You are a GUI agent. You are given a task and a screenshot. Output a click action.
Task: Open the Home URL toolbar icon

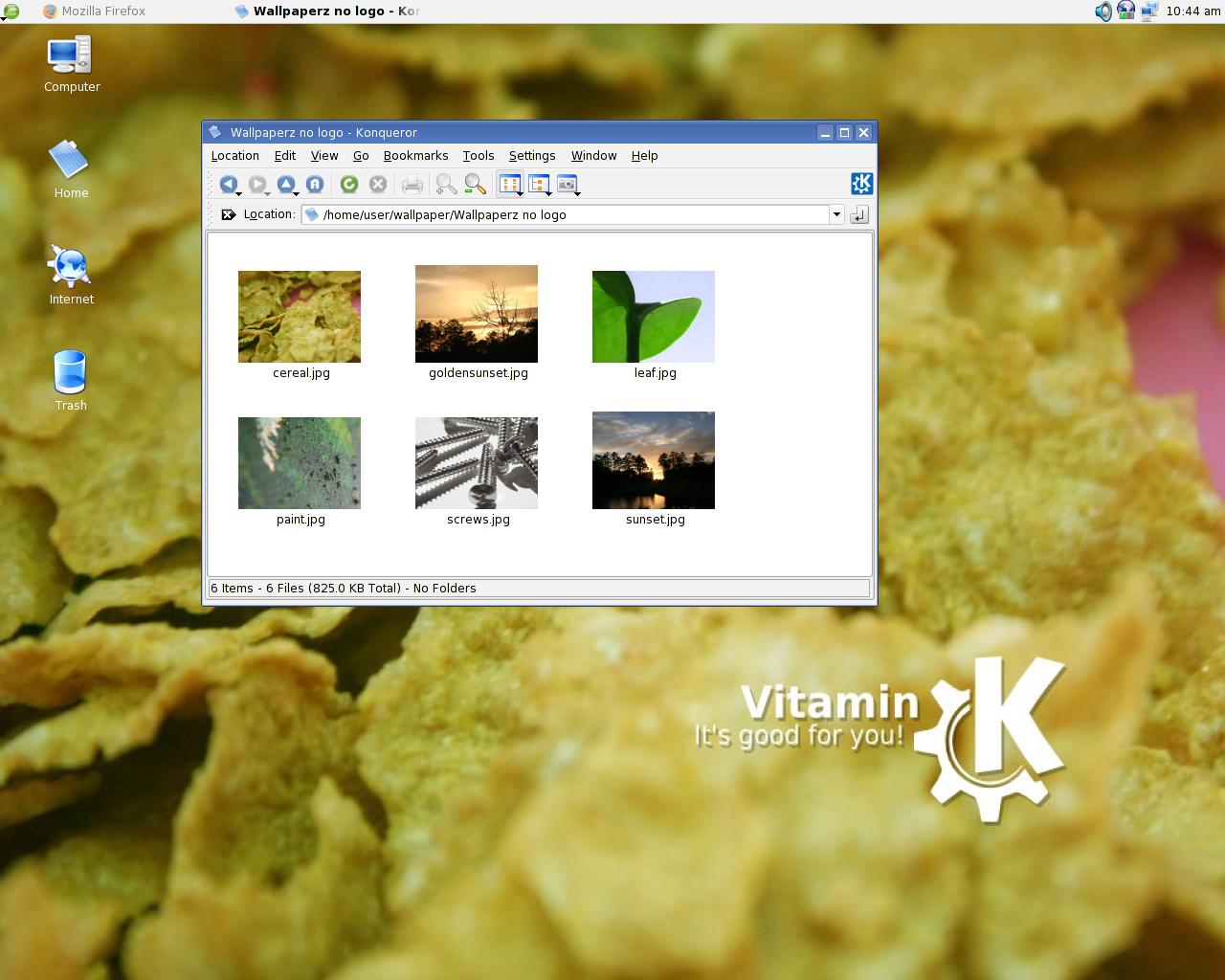(x=315, y=184)
